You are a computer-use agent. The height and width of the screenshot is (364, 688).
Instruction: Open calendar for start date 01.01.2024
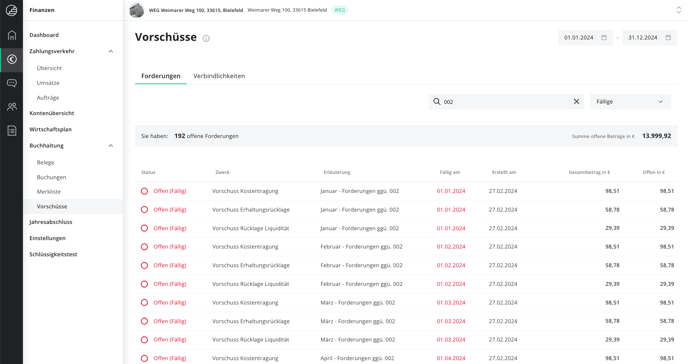(x=604, y=38)
